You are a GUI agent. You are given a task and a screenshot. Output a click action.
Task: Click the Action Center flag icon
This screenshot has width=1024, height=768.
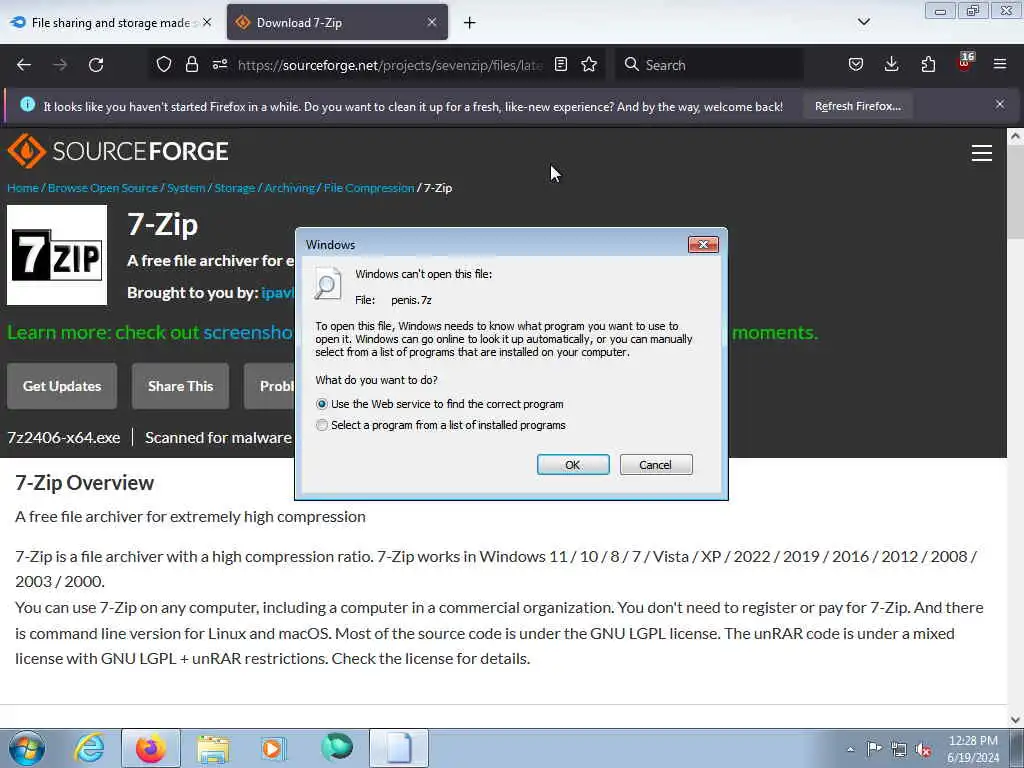pyautogui.click(x=874, y=748)
